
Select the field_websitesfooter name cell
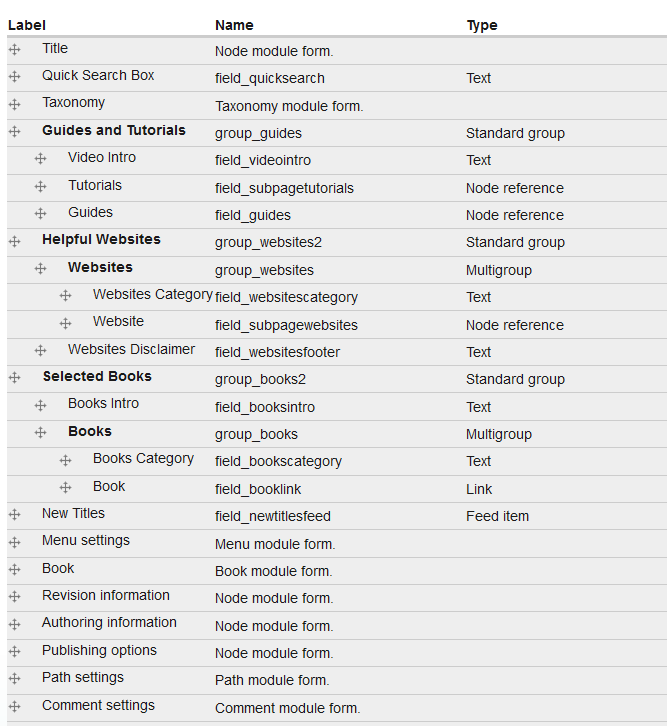(277, 352)
